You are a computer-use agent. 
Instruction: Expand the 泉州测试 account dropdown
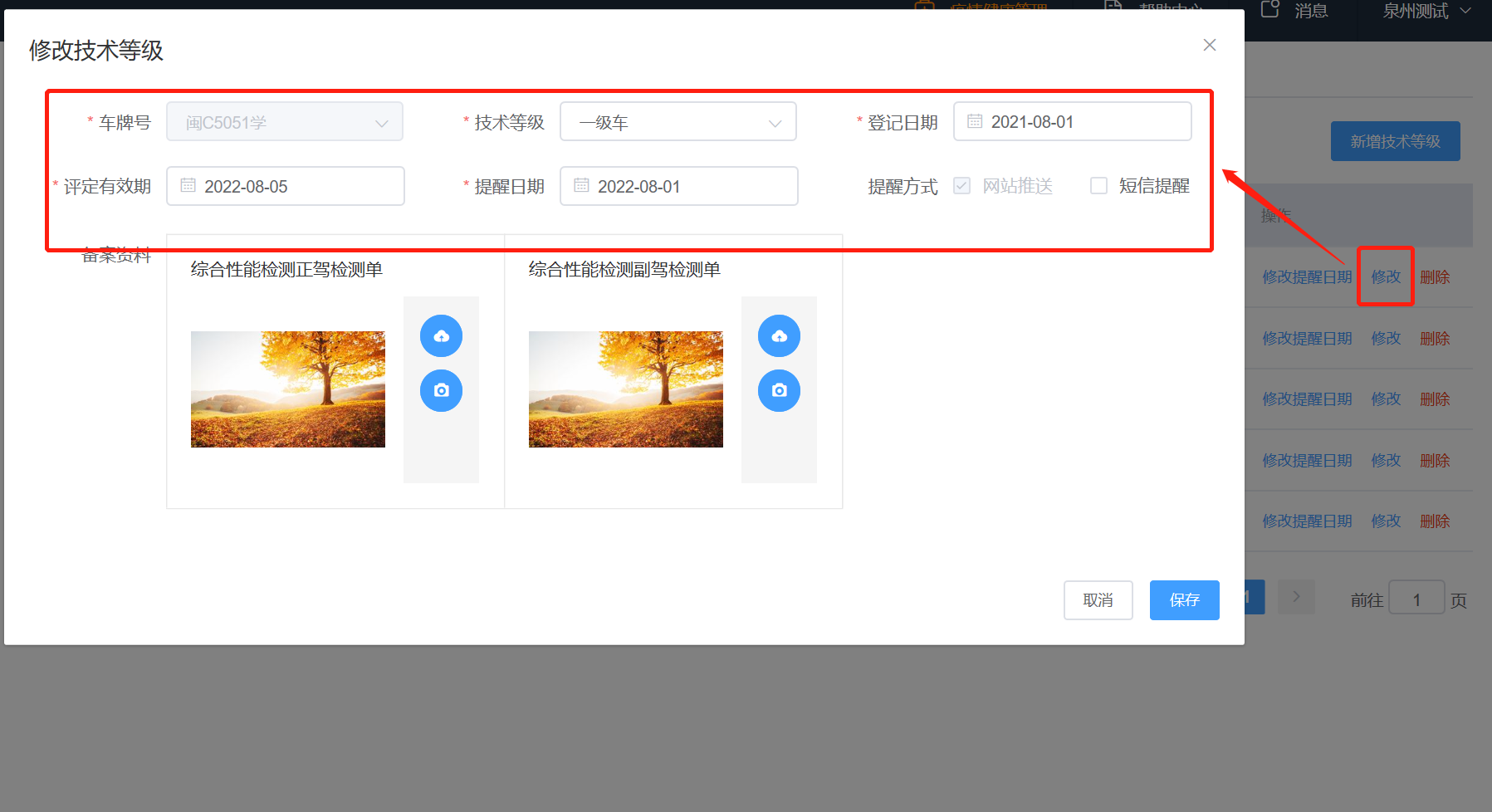[1423, 11]
